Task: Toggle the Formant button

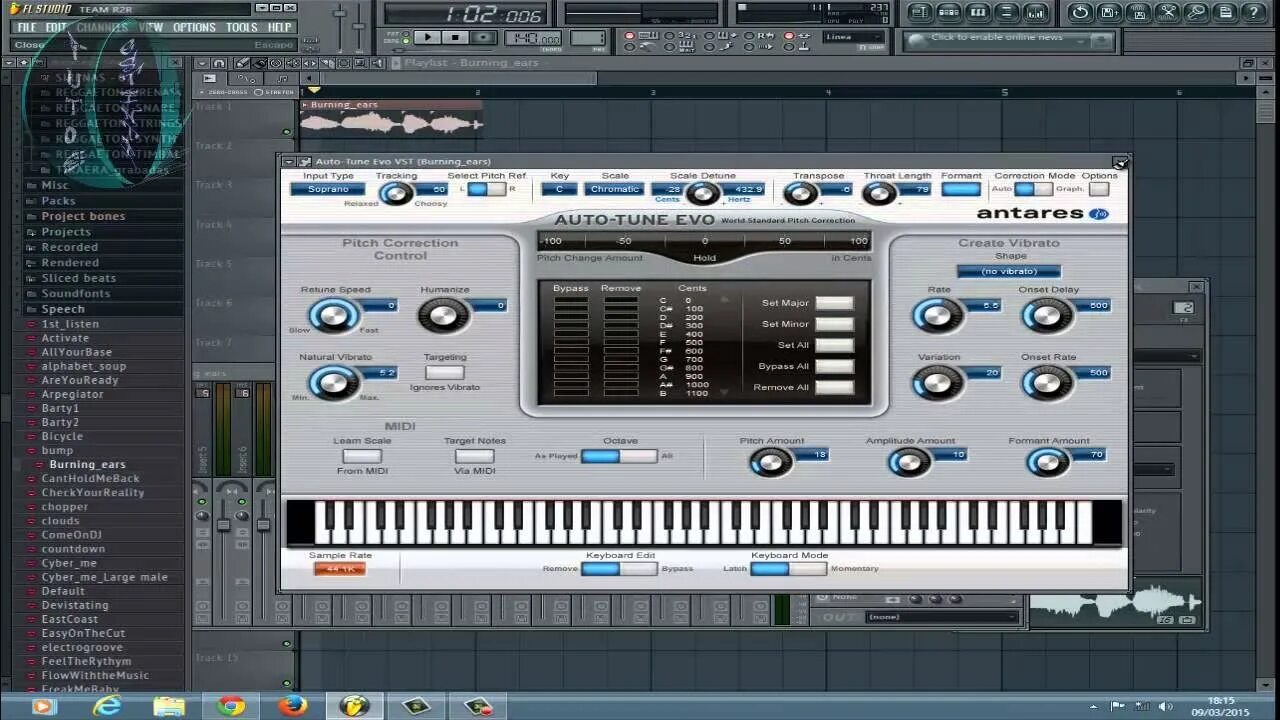Action: [961, 189]
